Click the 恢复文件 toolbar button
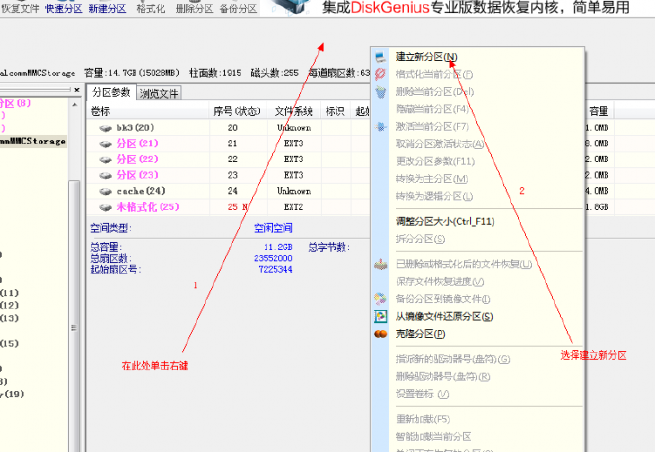Screen dimensions: 655x452 tap(20, 8)
